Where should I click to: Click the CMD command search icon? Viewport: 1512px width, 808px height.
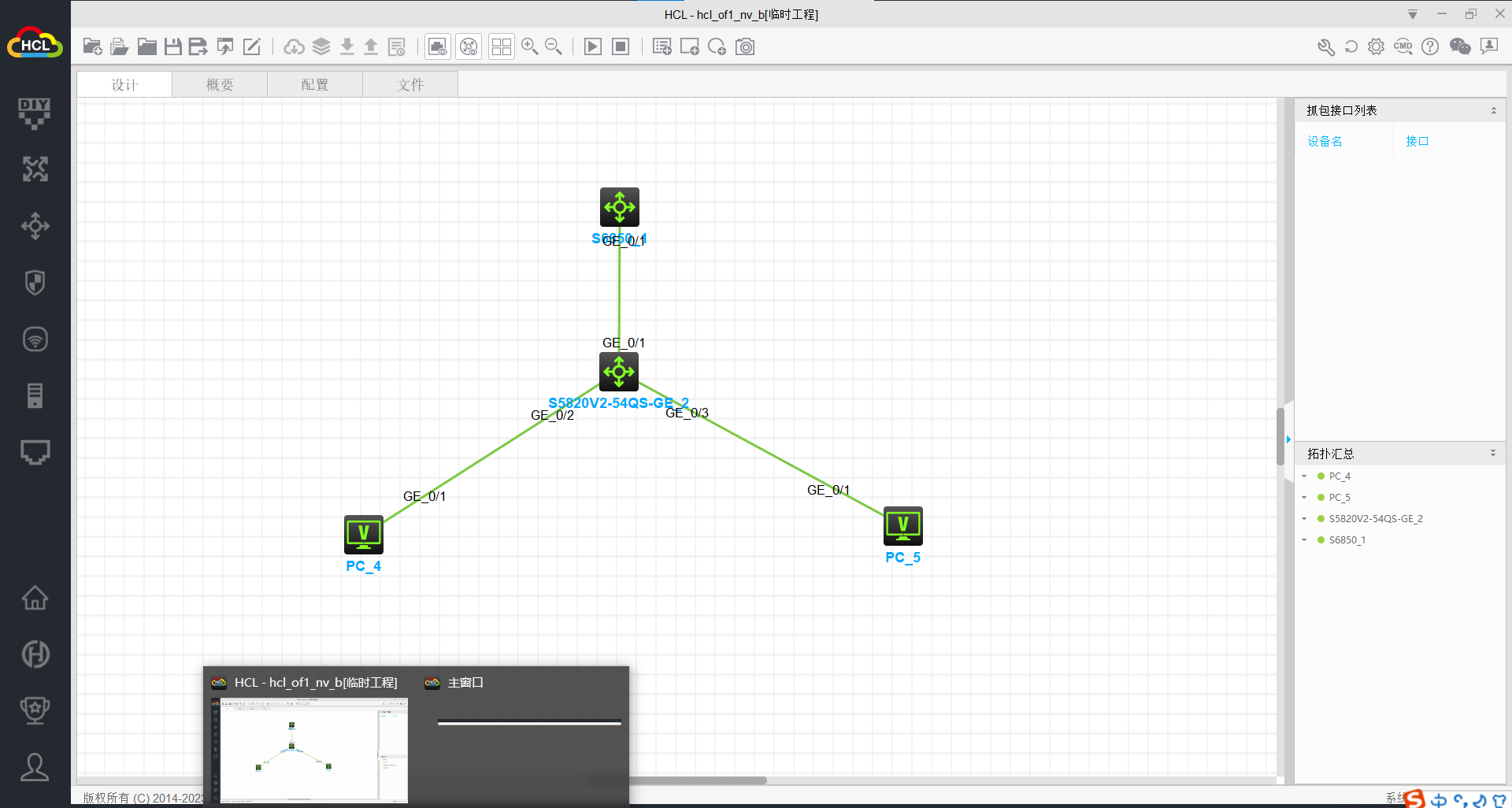pos(1403,46)
